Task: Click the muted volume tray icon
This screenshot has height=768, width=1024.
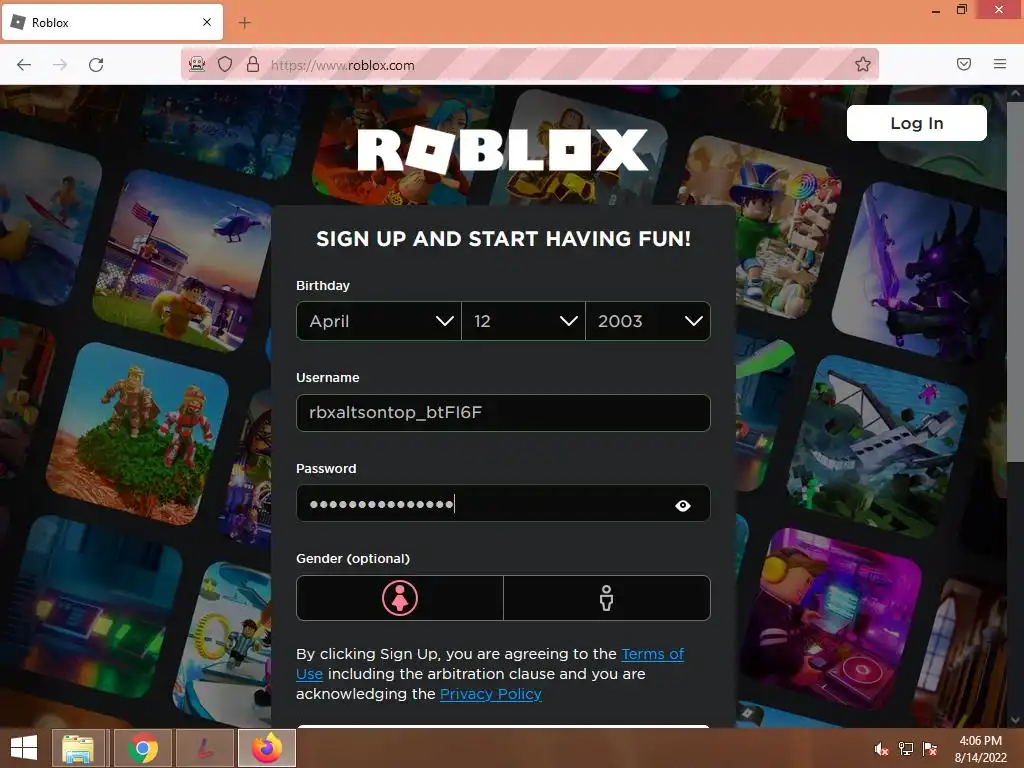Action: pyautogui.click(x=882, y=749)
